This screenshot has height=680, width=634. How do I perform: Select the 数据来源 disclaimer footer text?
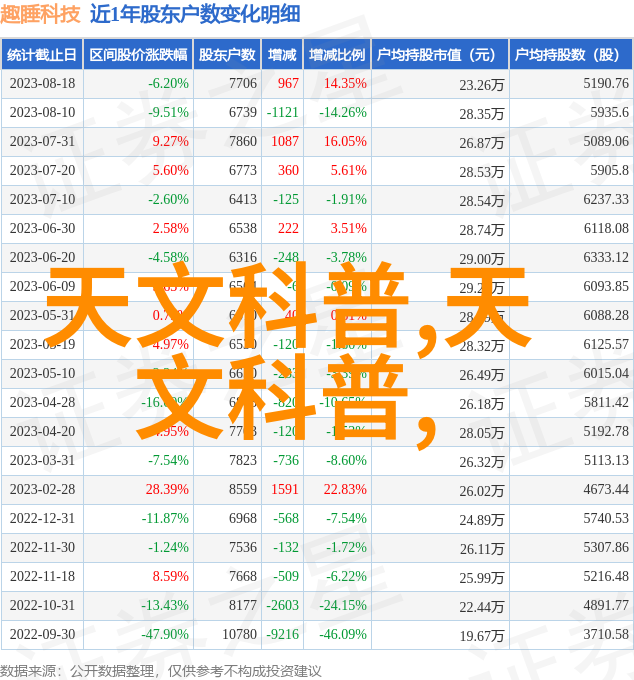click(x=160, y=671)
